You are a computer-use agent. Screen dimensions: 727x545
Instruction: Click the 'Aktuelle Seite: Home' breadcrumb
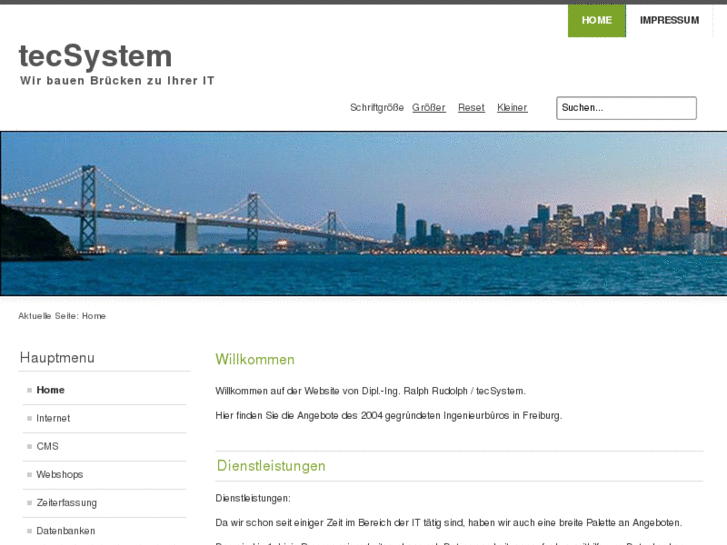[x=62, y=316]
